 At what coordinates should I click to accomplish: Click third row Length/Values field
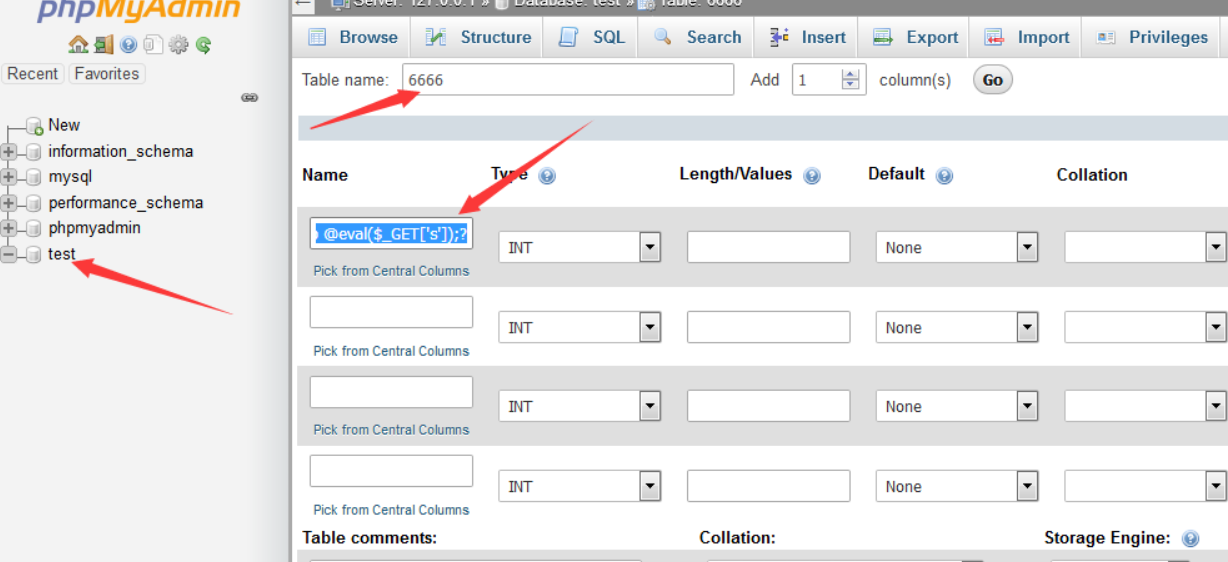click(x=768, y=406)
